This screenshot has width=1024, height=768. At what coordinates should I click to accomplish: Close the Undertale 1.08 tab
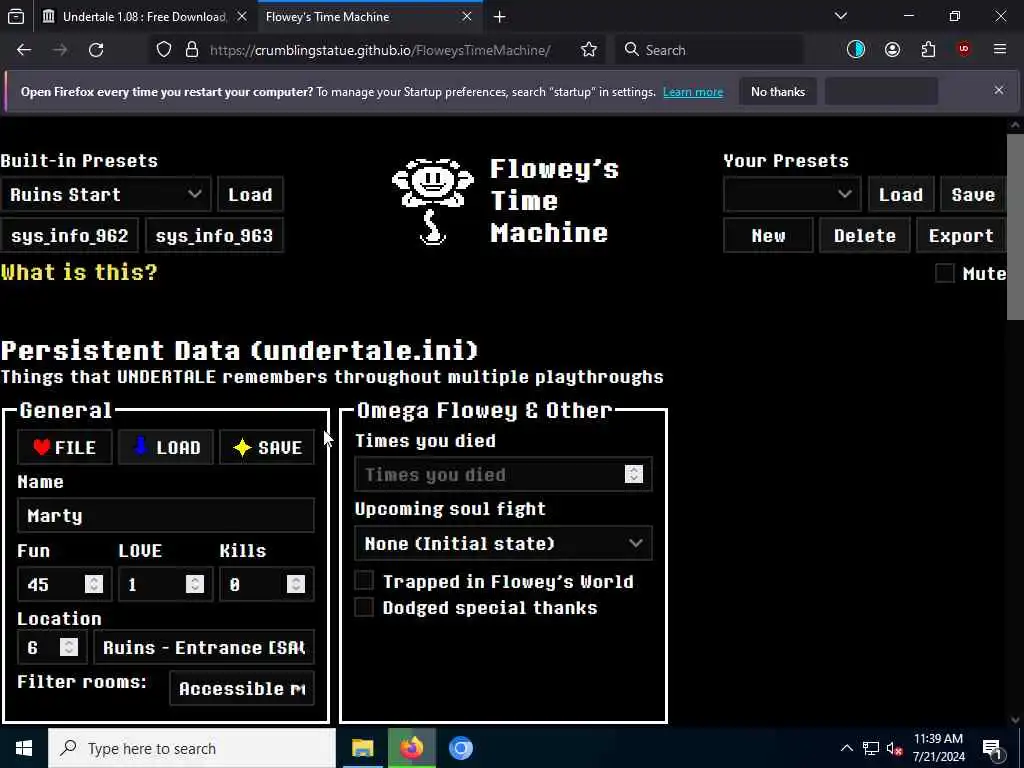pyautogui.click(x=242, y=16)
